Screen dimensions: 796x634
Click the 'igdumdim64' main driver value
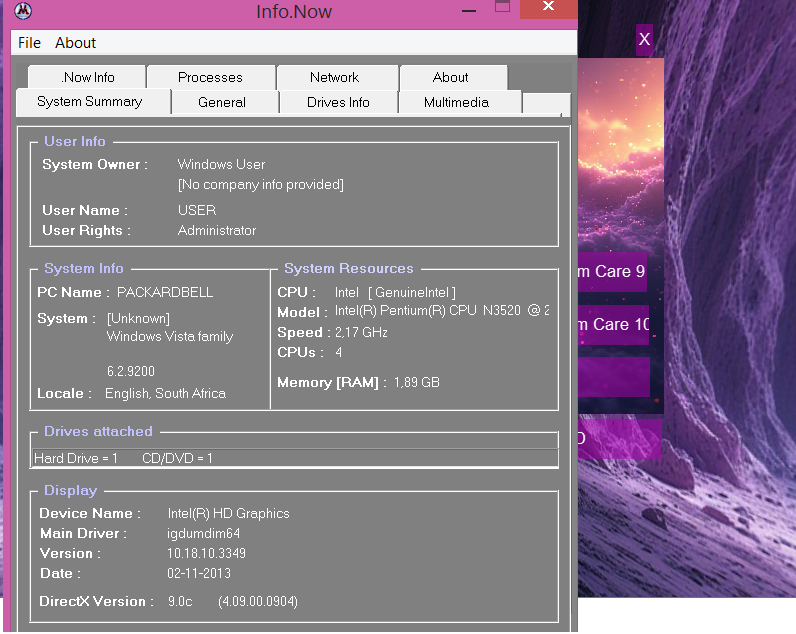pyautogui.click(x=204, y=533)
